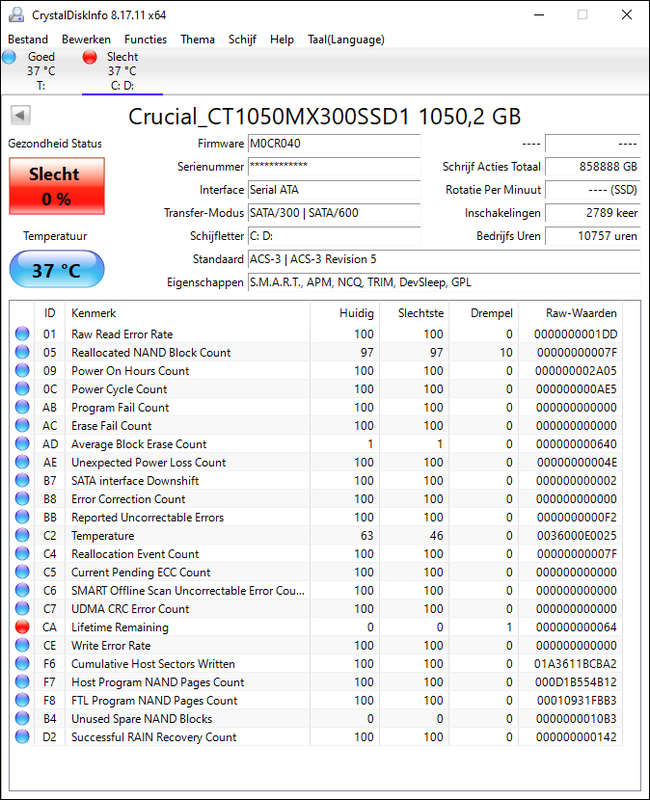Click blue status icon for Raw Read Error Rate

[22, 334]
